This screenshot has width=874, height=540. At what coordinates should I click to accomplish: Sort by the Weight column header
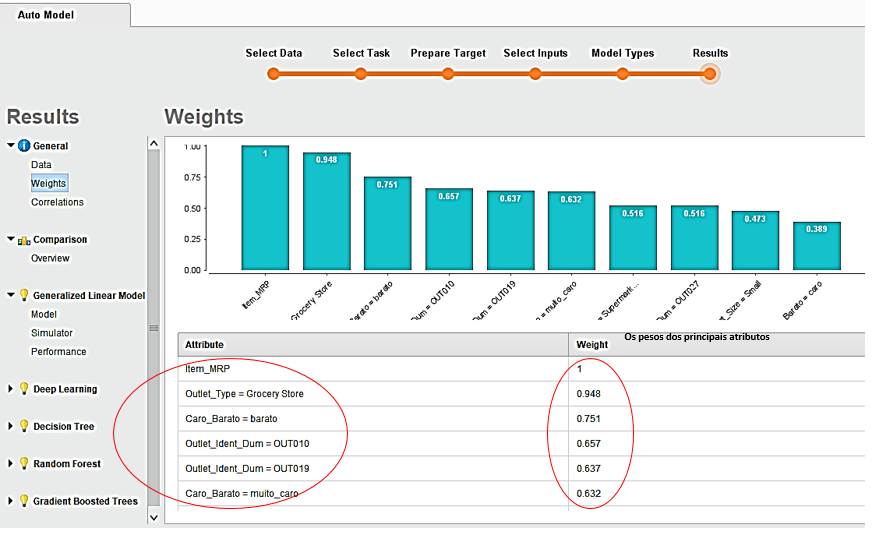[x=717, y=344]
